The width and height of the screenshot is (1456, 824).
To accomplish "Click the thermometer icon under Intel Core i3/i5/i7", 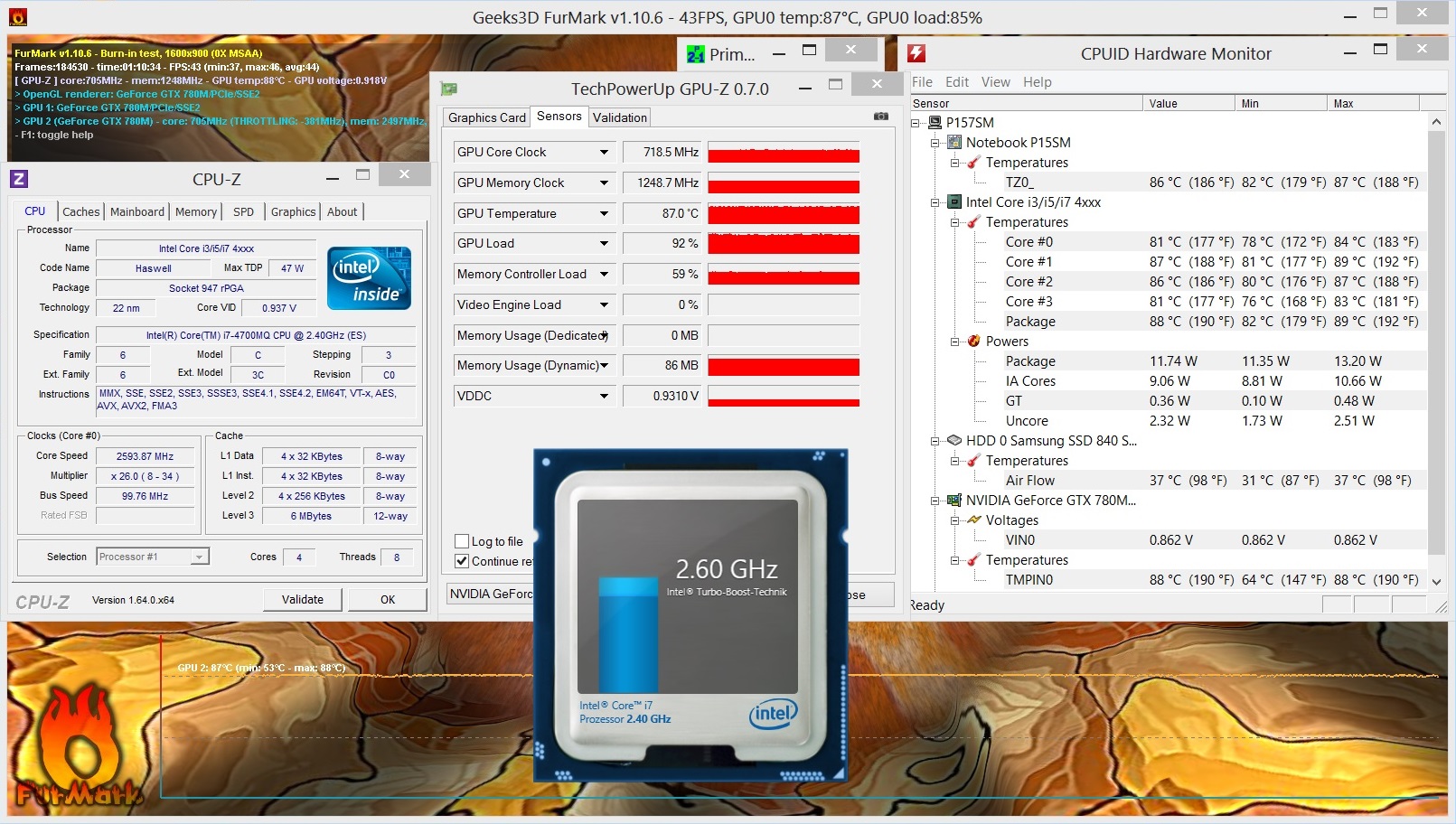I will click(x=973, y=222).
